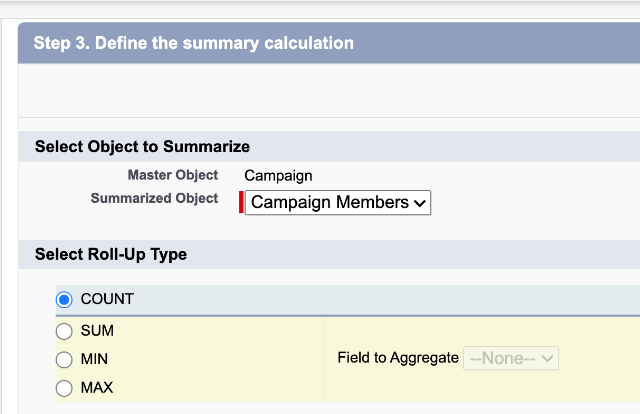Click the Campaign master object value
The height and width of the screenshot is (414, 640).
point(278,176)
